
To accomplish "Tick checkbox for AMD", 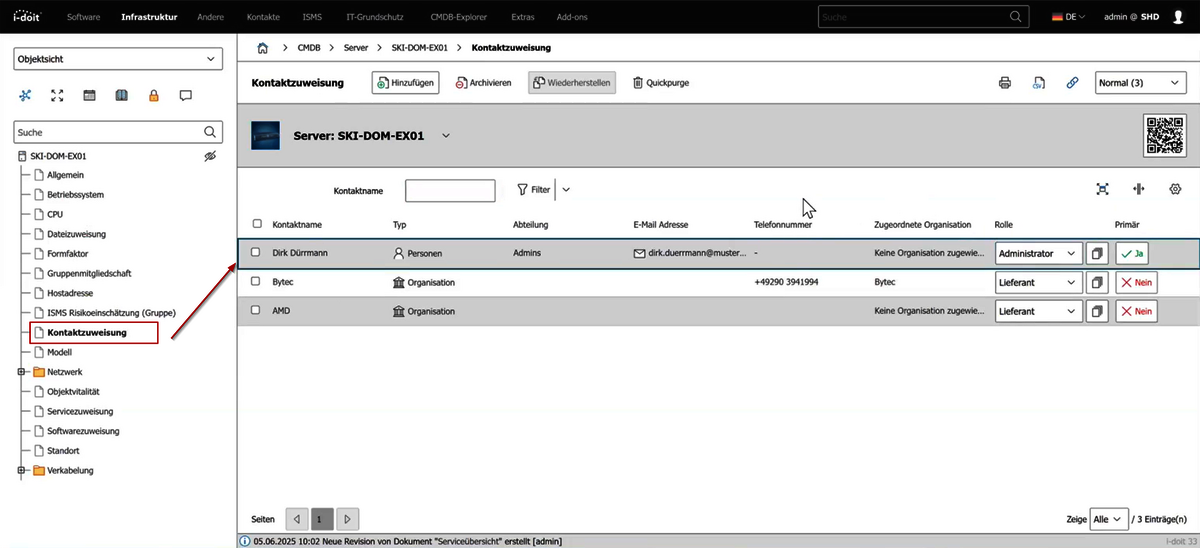I will (255, 311).
